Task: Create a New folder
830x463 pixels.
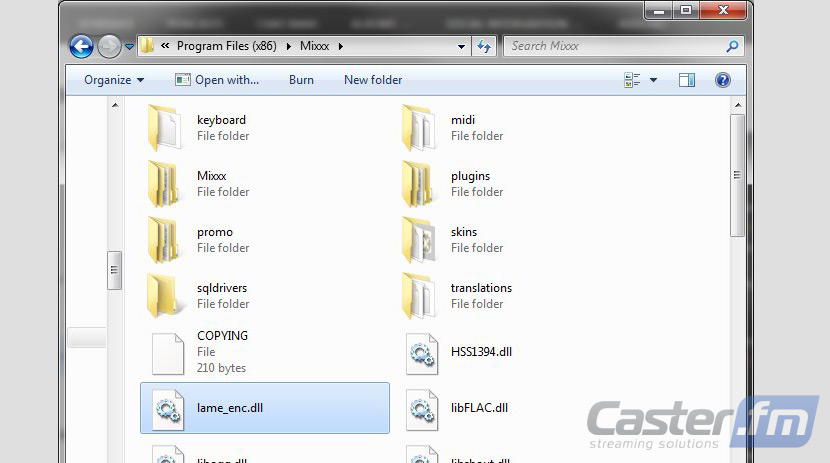Action: coord(373,80)
